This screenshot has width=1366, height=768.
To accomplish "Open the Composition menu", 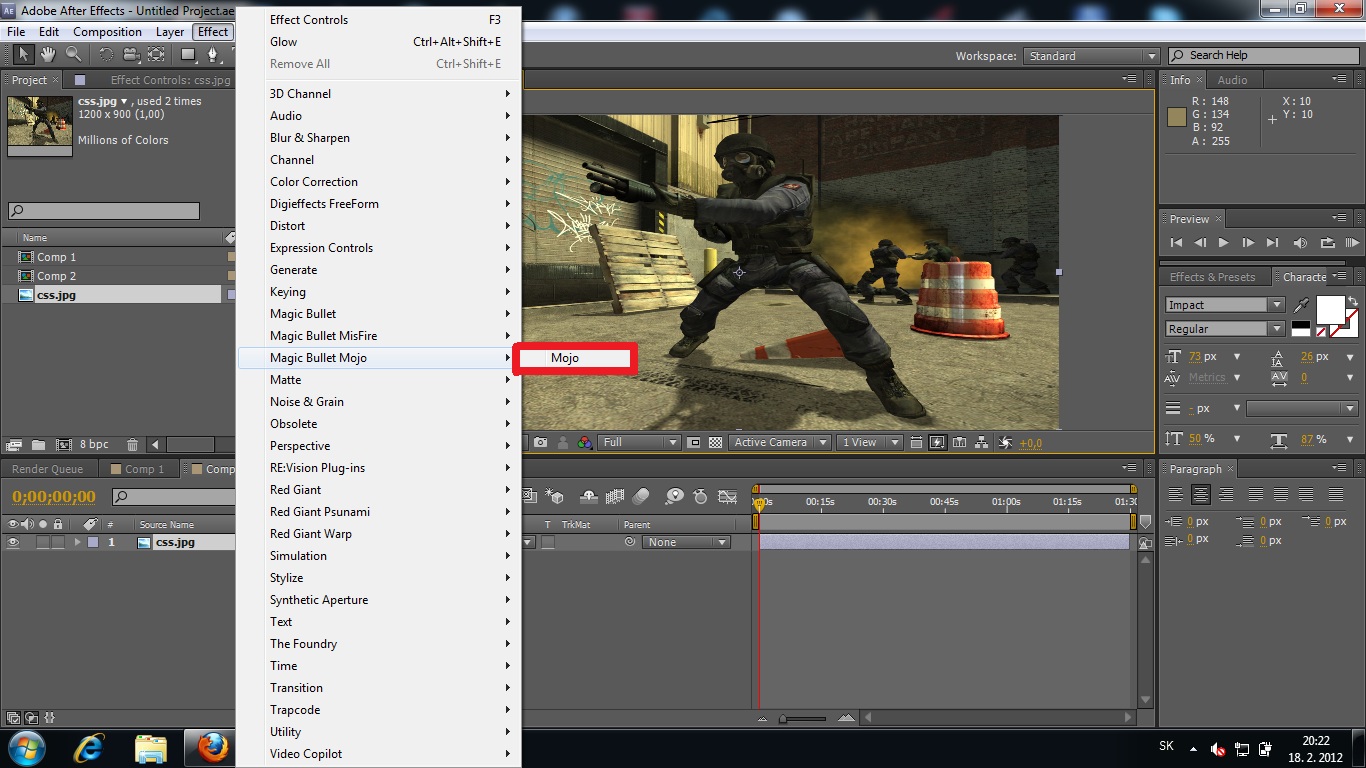I will (x=107, y=32).
